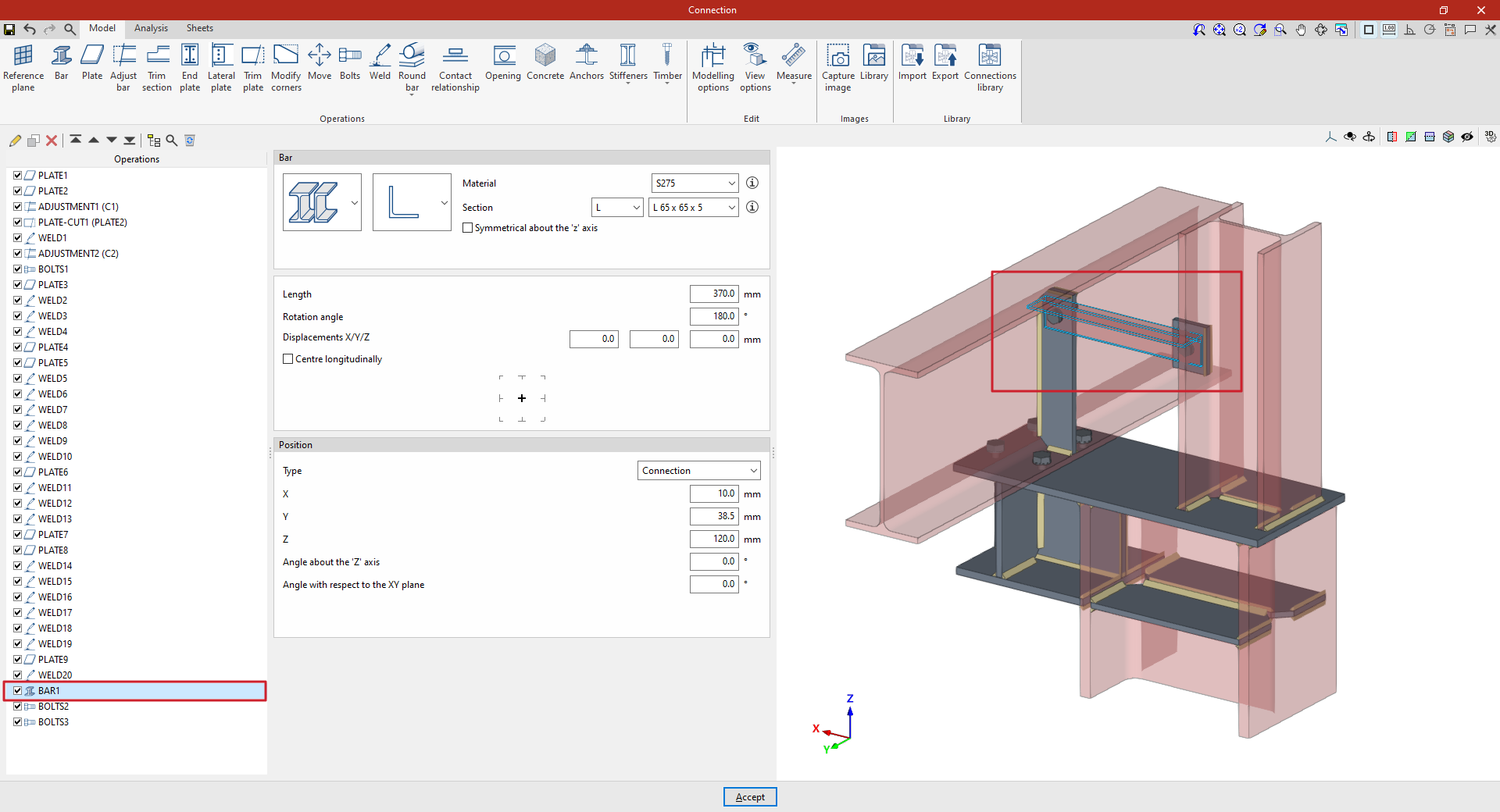Open the Position Type Connection dropdown
Image resolution: width=1500 pixels, height=812 pixels.
click(x=698, y=471)
